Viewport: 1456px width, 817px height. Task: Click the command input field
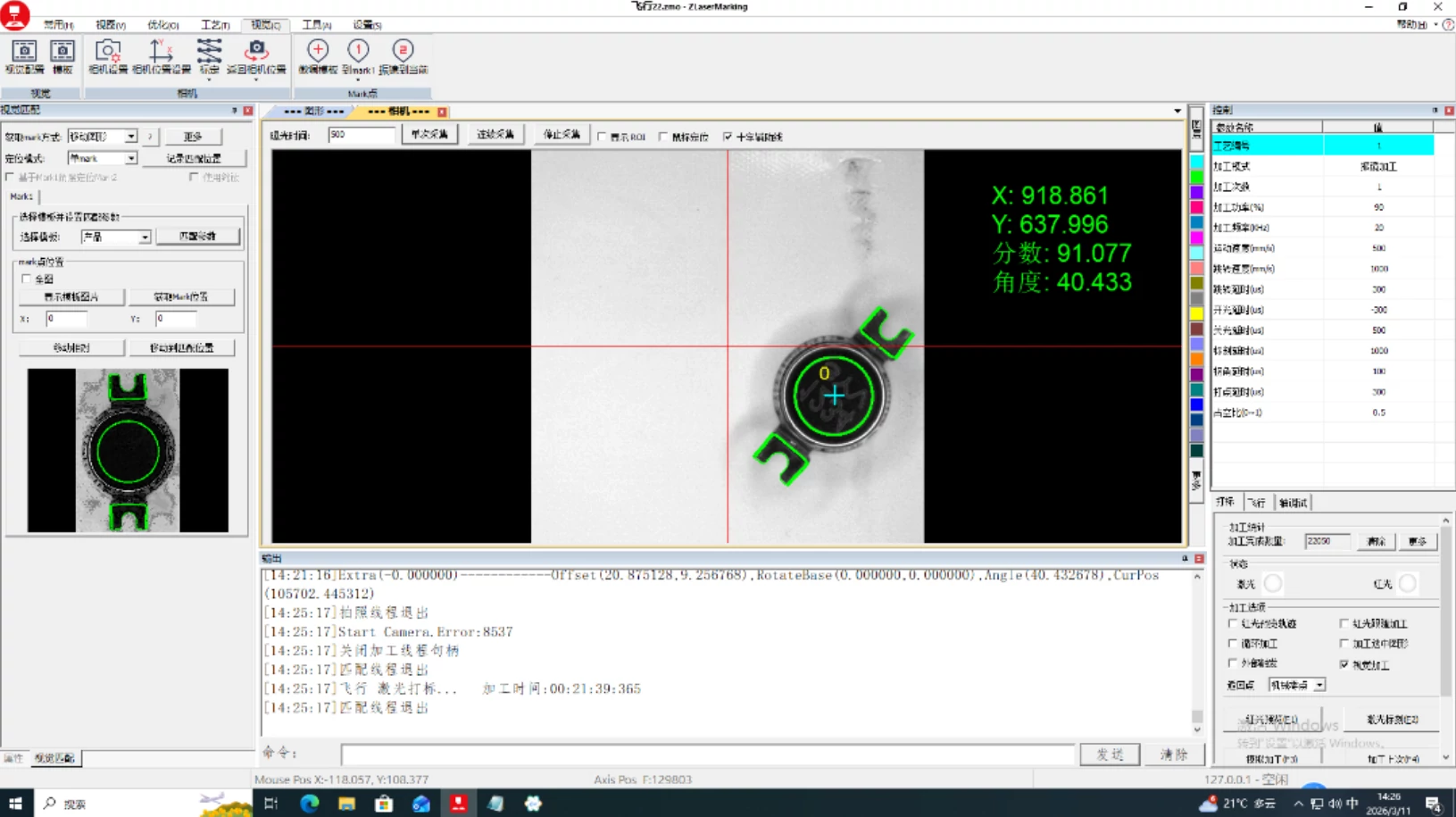click(x=708, y=754)
